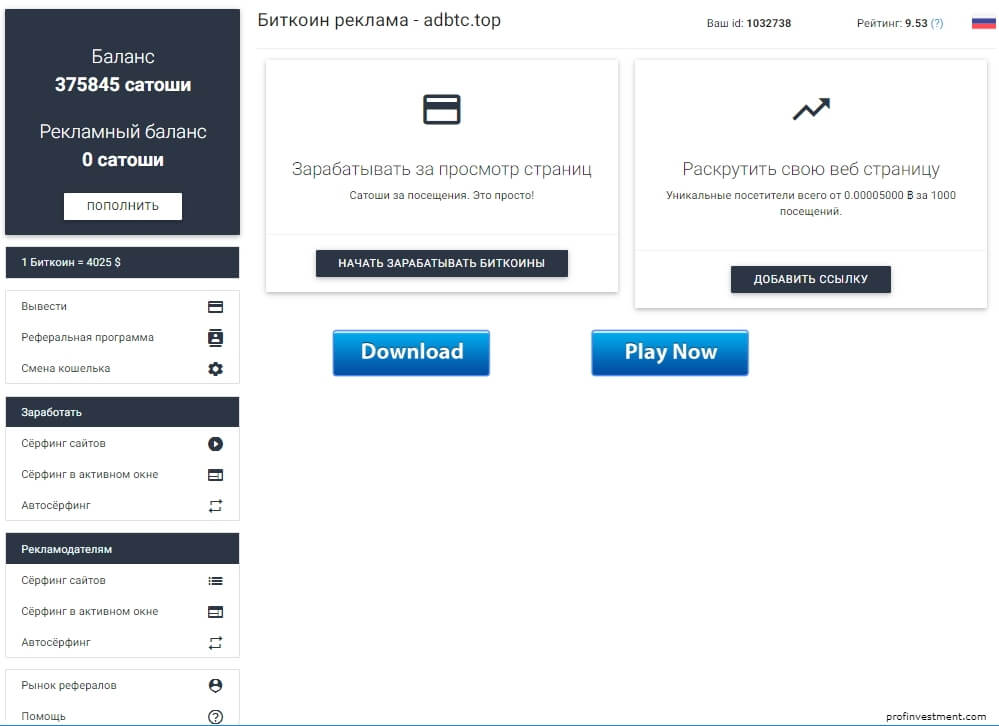Click the credit card icon beside Вывести

[x=215, y=307]
